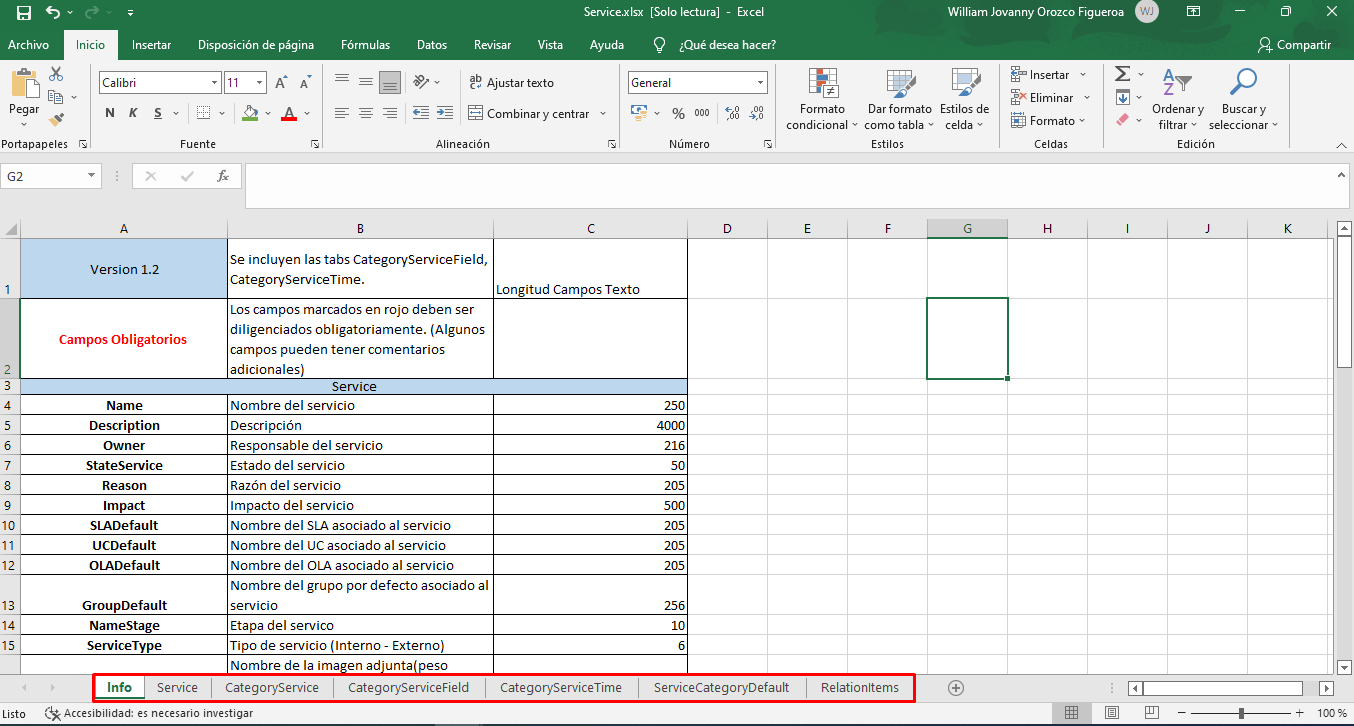Click Ajustar texto wrap text button
Viewport: 1354px width, 726px height.
511,83
